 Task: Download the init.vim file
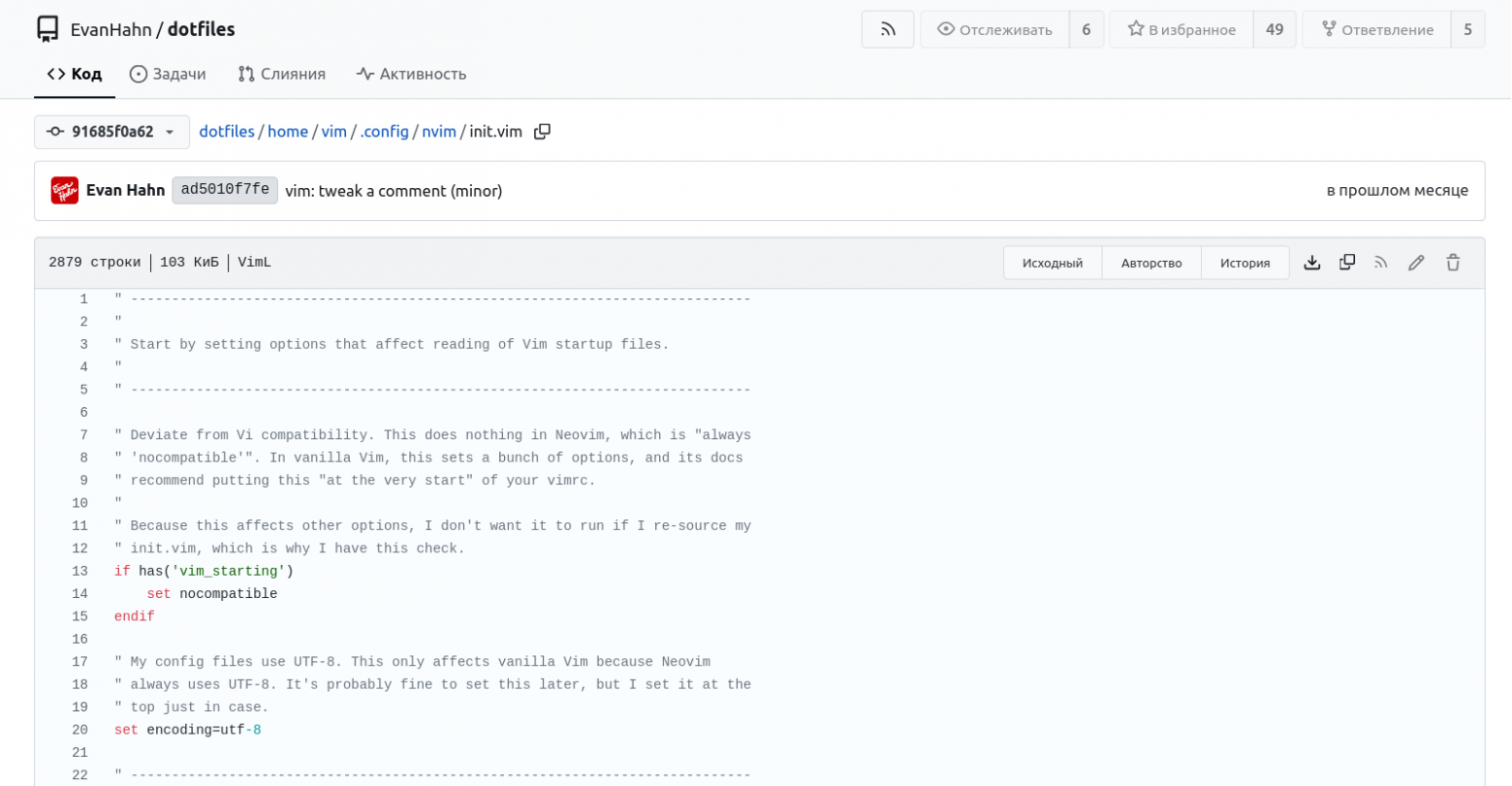tap(1311, 263)
